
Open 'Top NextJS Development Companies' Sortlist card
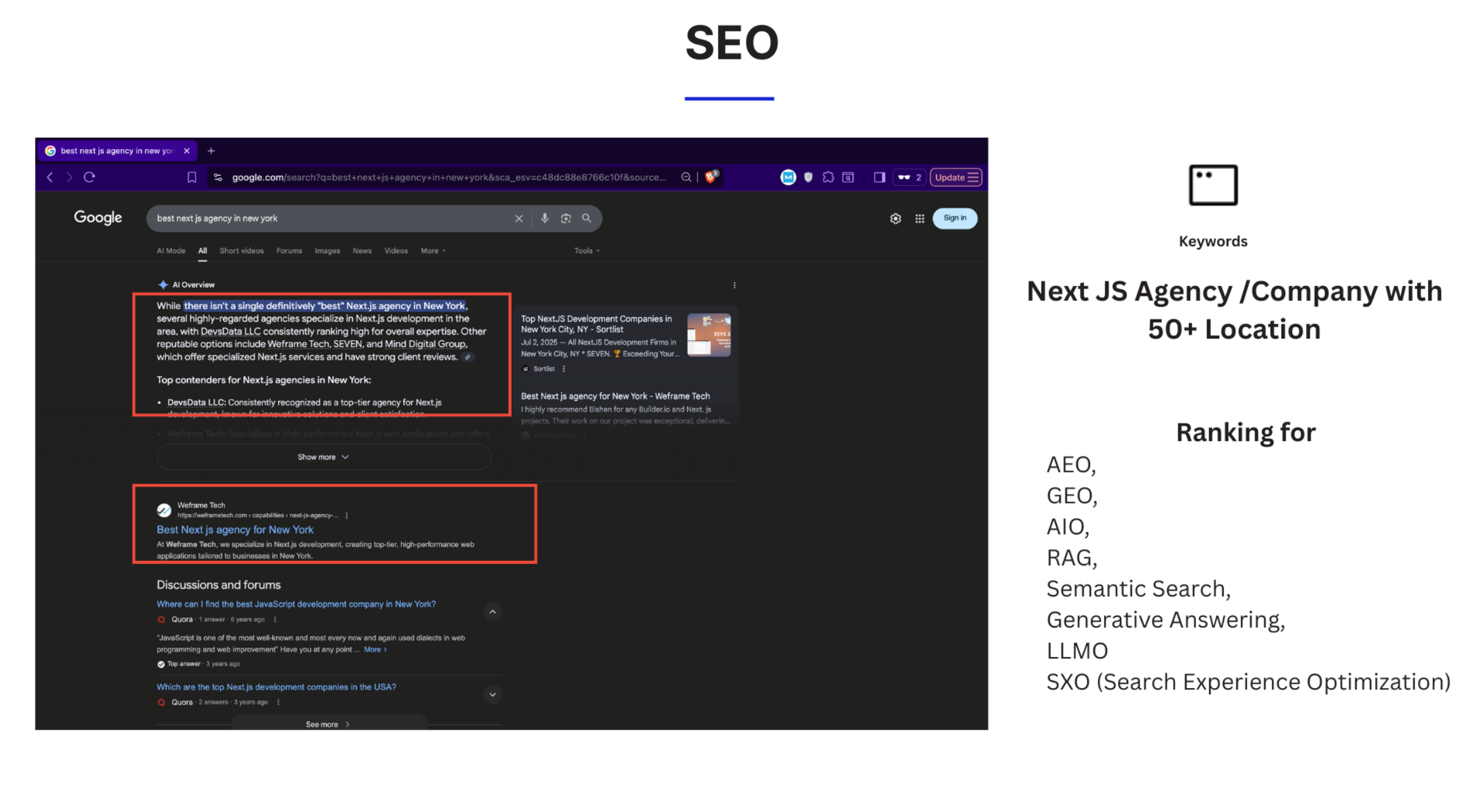pos(596,324)
